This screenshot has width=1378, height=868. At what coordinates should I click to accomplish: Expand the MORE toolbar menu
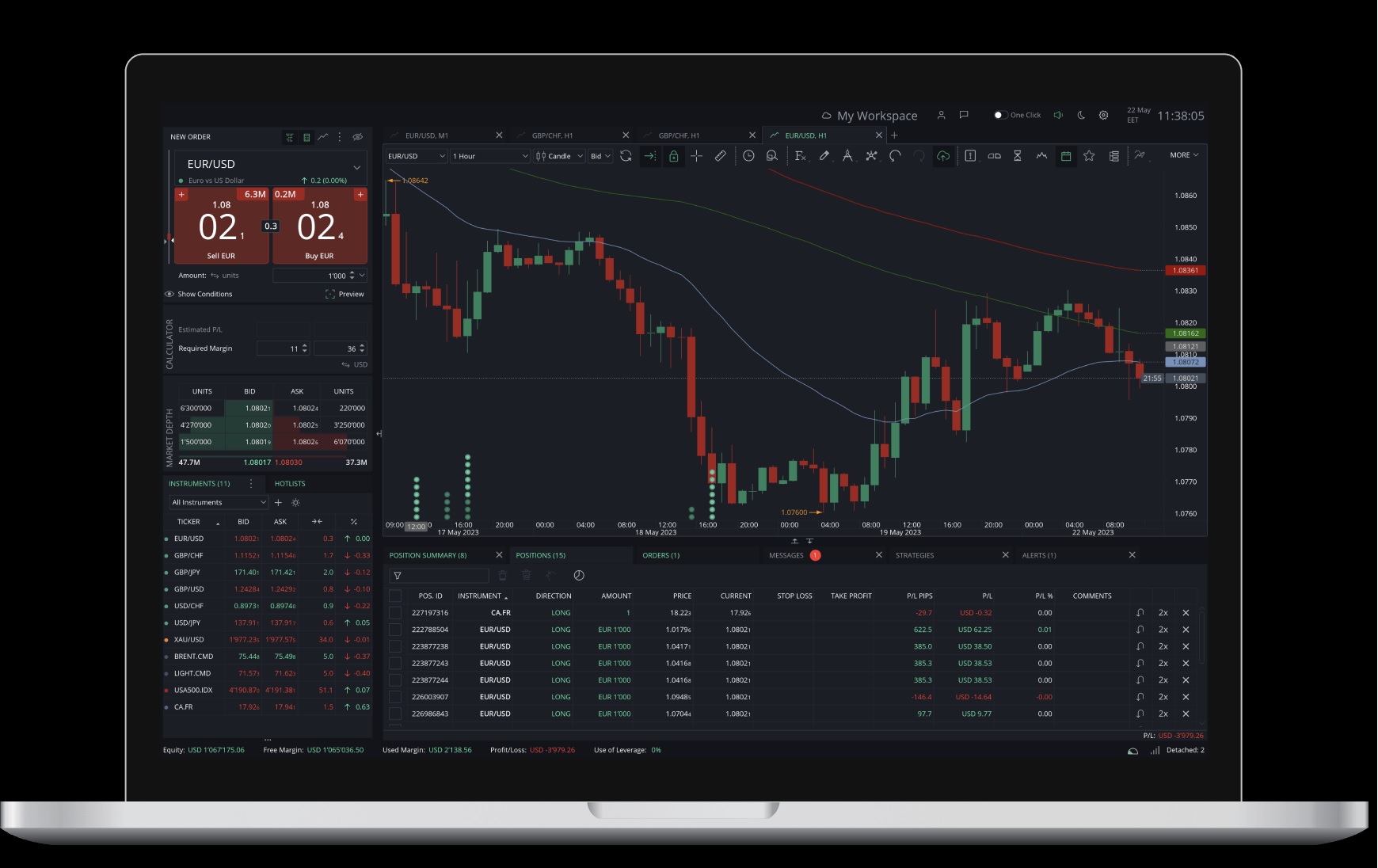point(1184,155)
